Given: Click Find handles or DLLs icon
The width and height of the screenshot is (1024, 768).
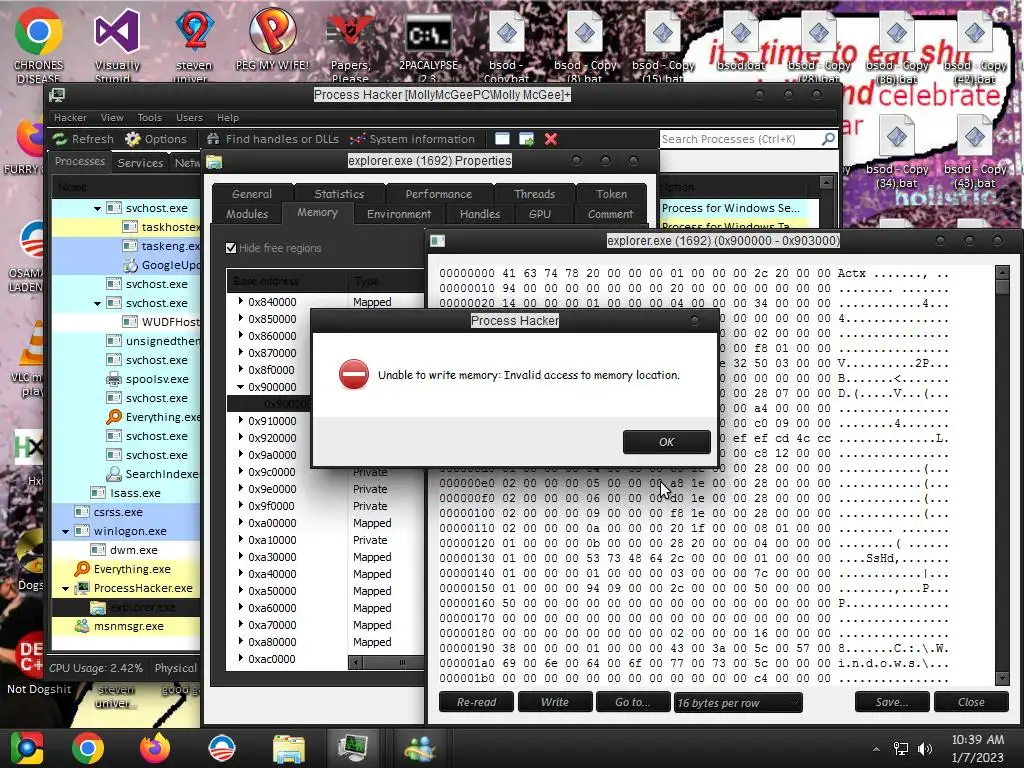Looking at the screenshot, I should click(213, 138).
